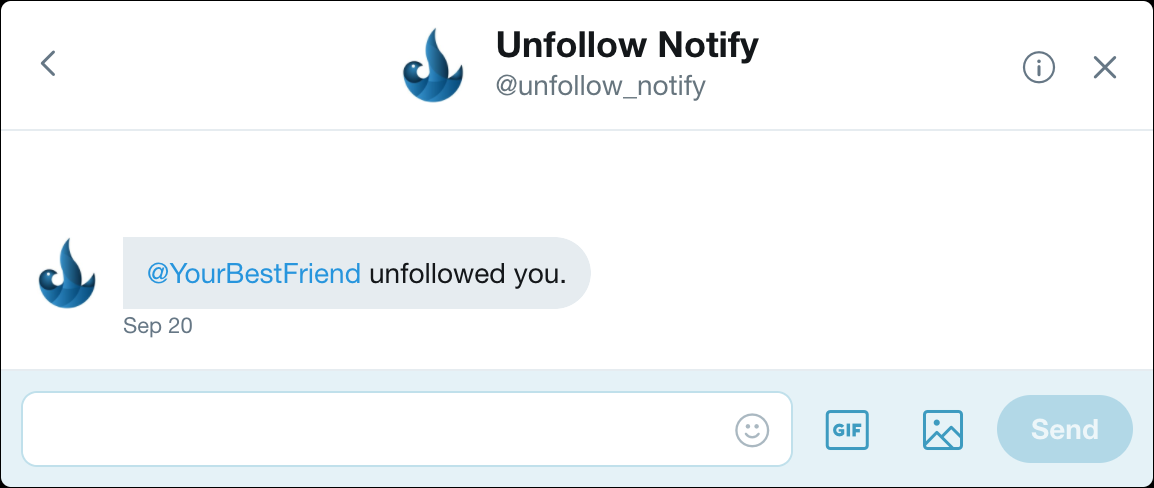Image resolution: width=1154 pixels, height=488 pixels.
Task: Add a GIF to the message
Action: (847, 430)
